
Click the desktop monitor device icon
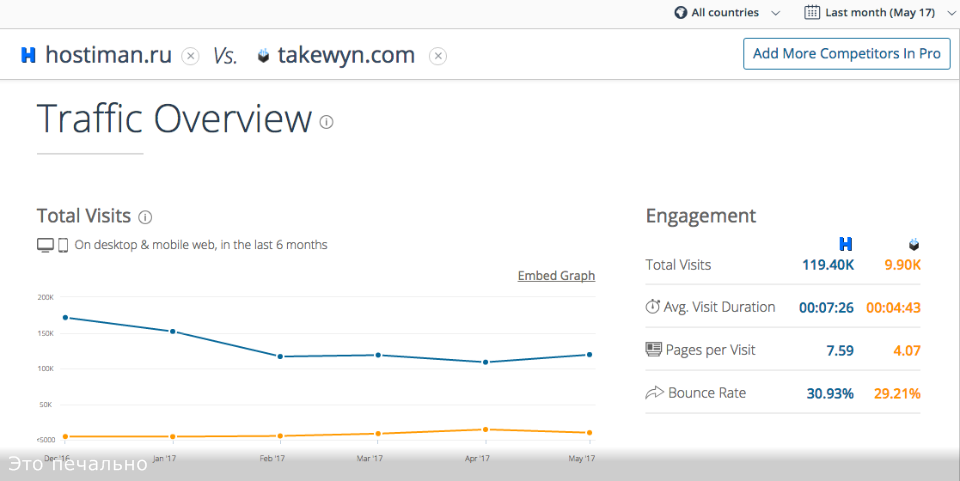45,245
